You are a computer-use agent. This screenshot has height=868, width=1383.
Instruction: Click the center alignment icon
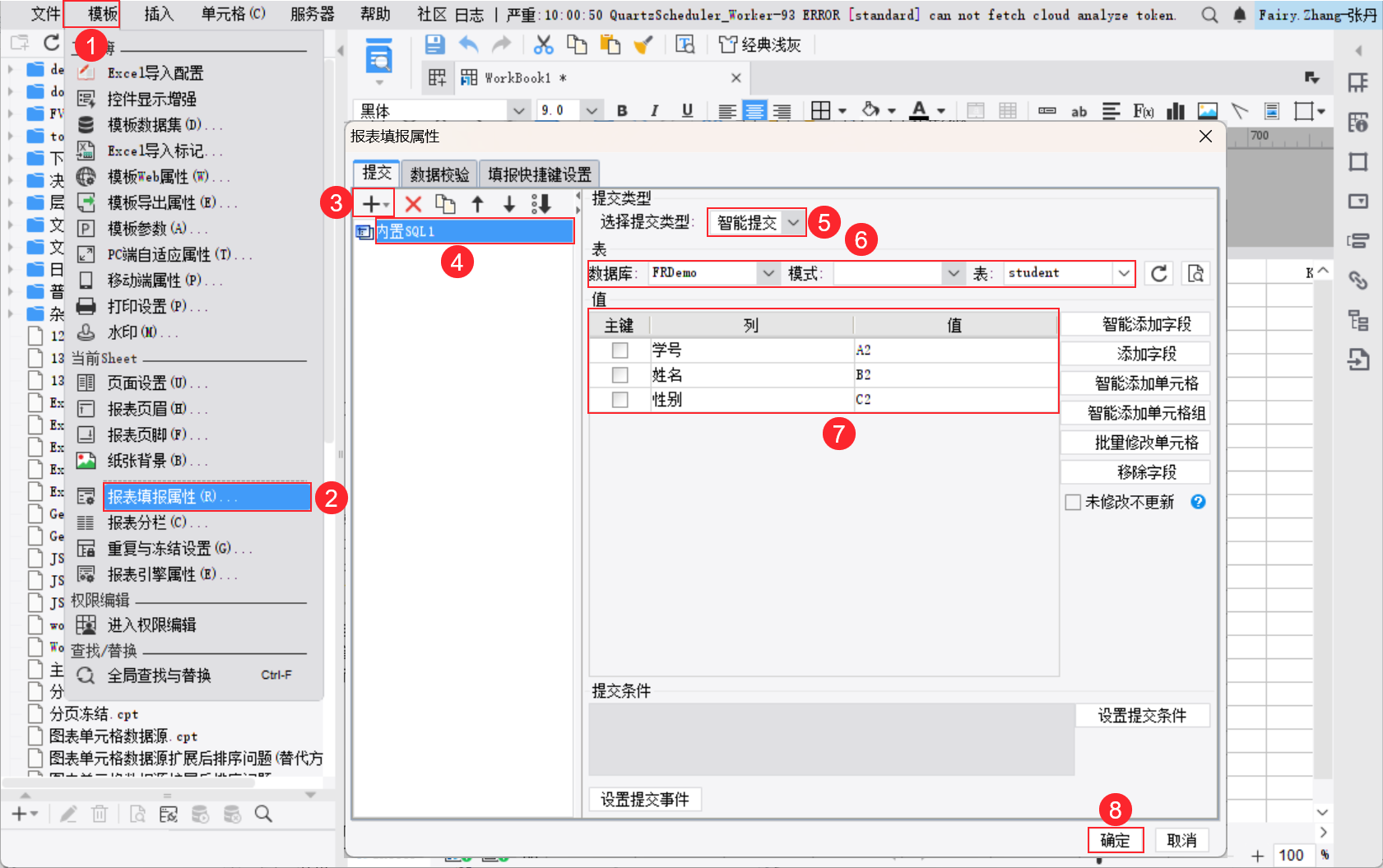point(754,110)
